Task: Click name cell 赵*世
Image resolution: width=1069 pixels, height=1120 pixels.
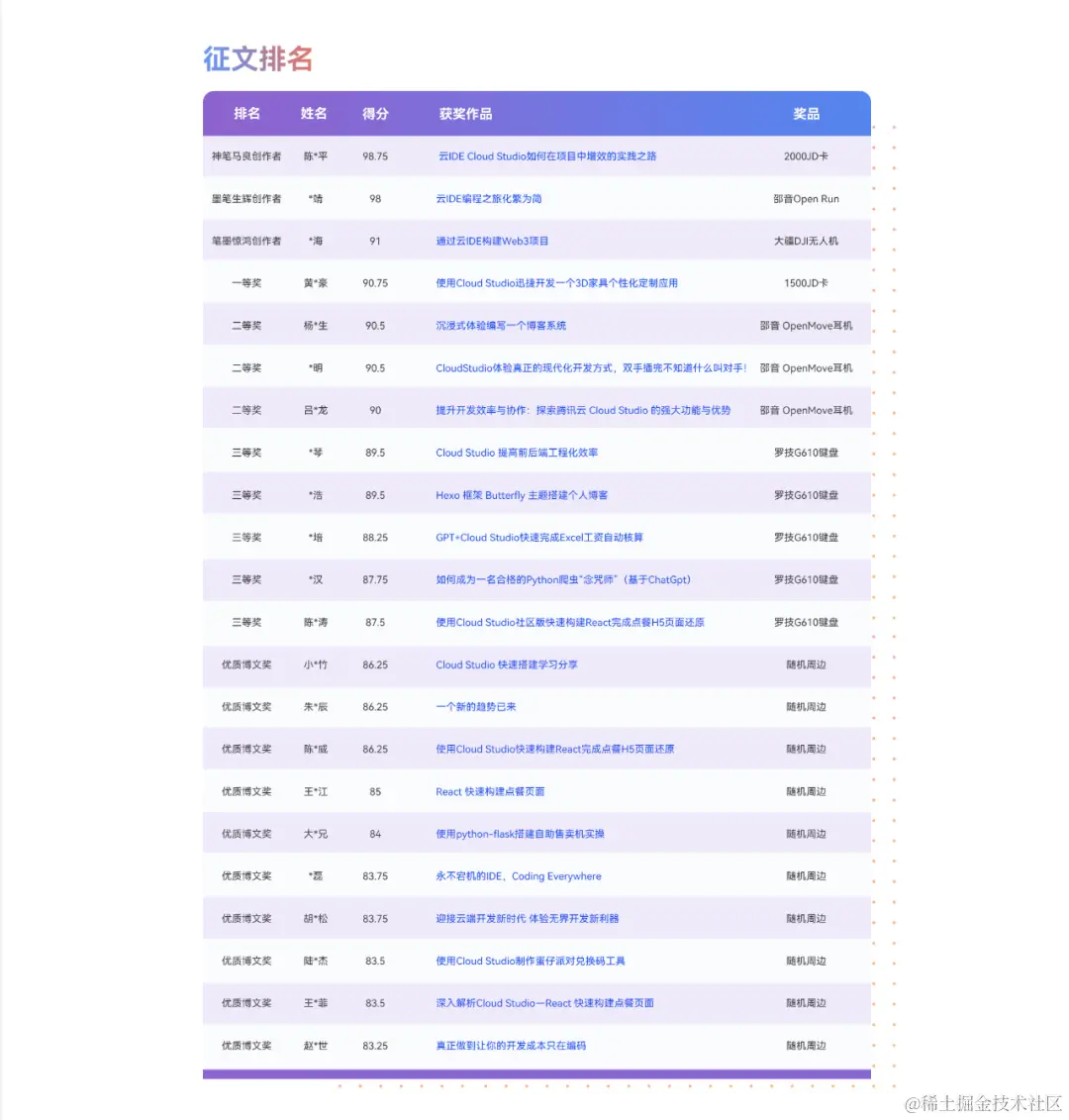Action: [x=315, y=1046]
